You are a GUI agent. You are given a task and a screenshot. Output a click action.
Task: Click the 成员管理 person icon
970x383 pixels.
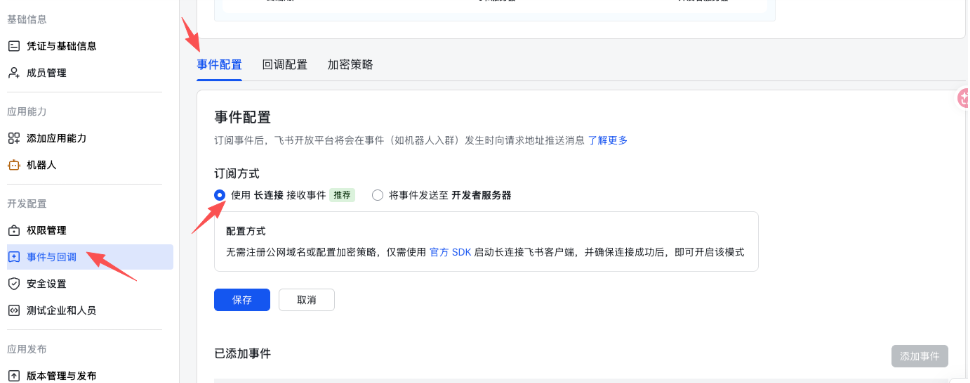[14, 73]
